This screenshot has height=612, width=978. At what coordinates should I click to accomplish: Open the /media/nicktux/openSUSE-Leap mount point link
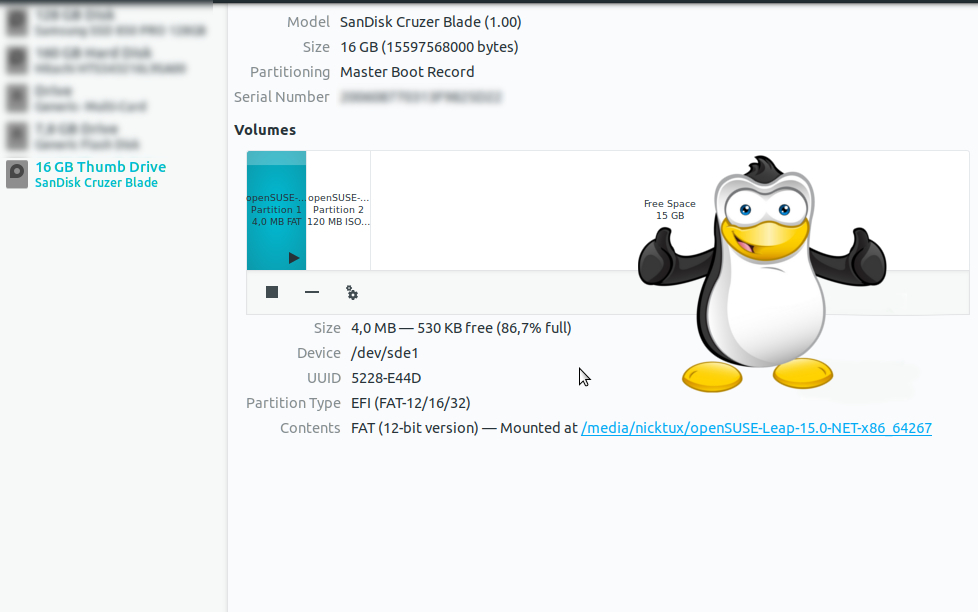tap(756, 428)
